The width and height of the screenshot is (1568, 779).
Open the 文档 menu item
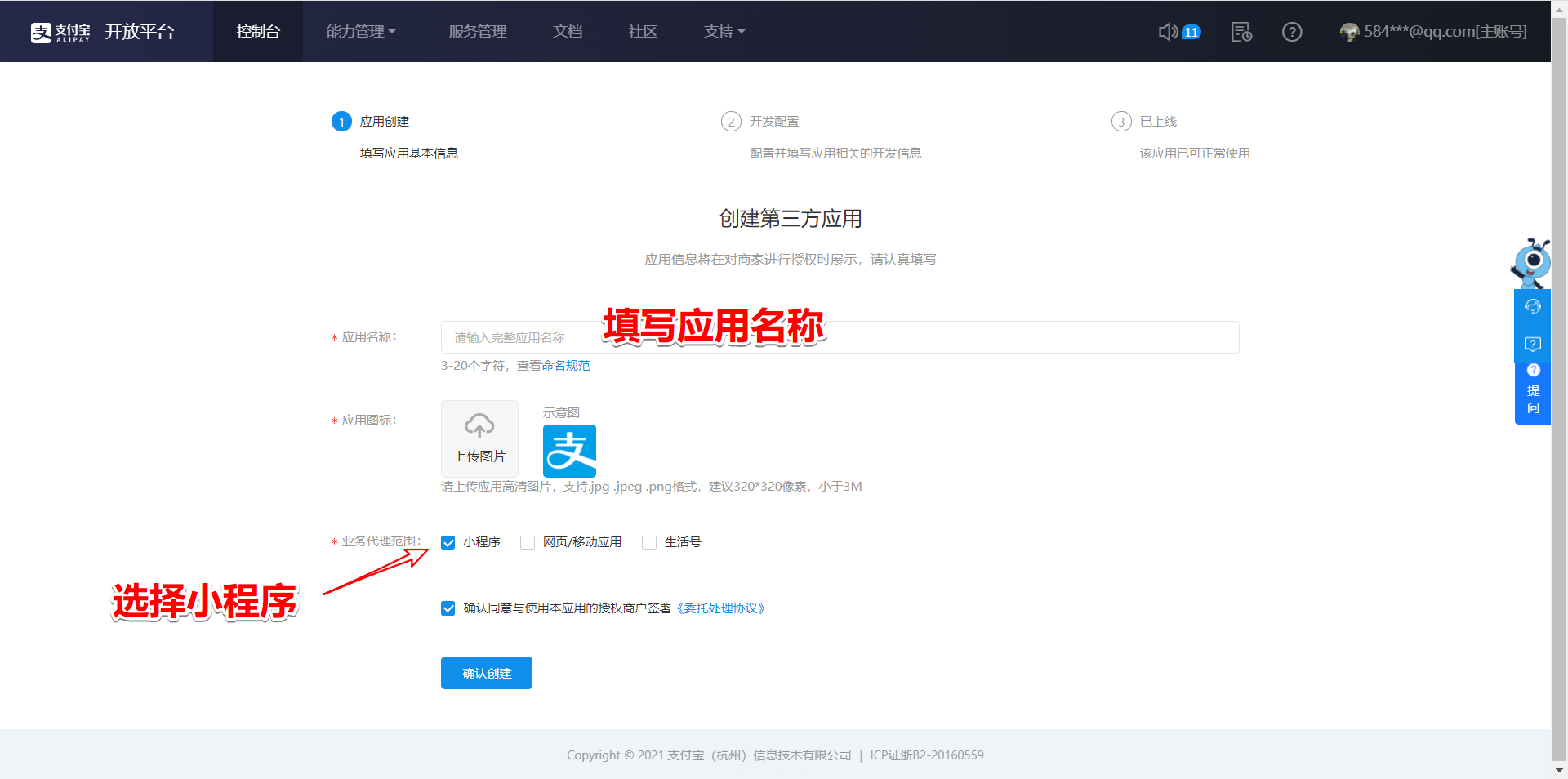(x=568, y=32)
